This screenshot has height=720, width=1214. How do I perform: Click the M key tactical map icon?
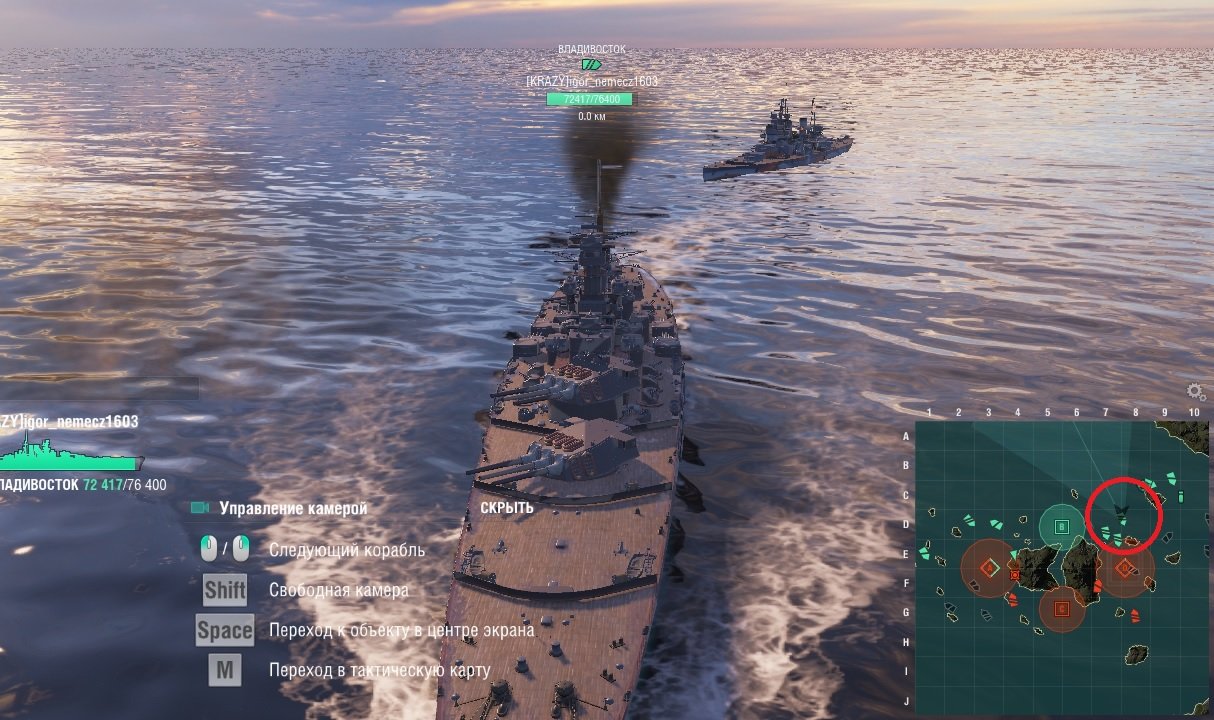(x=225, y=670)
